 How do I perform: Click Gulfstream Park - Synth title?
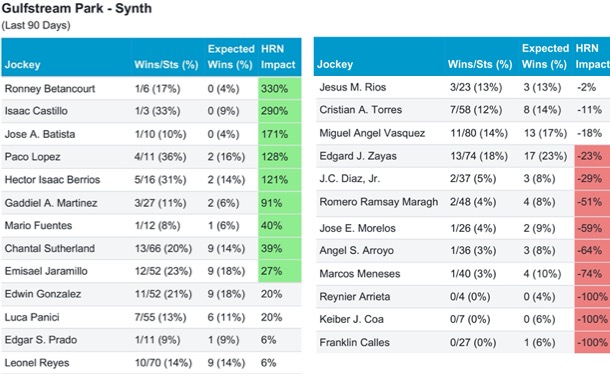tap(77, 9)
